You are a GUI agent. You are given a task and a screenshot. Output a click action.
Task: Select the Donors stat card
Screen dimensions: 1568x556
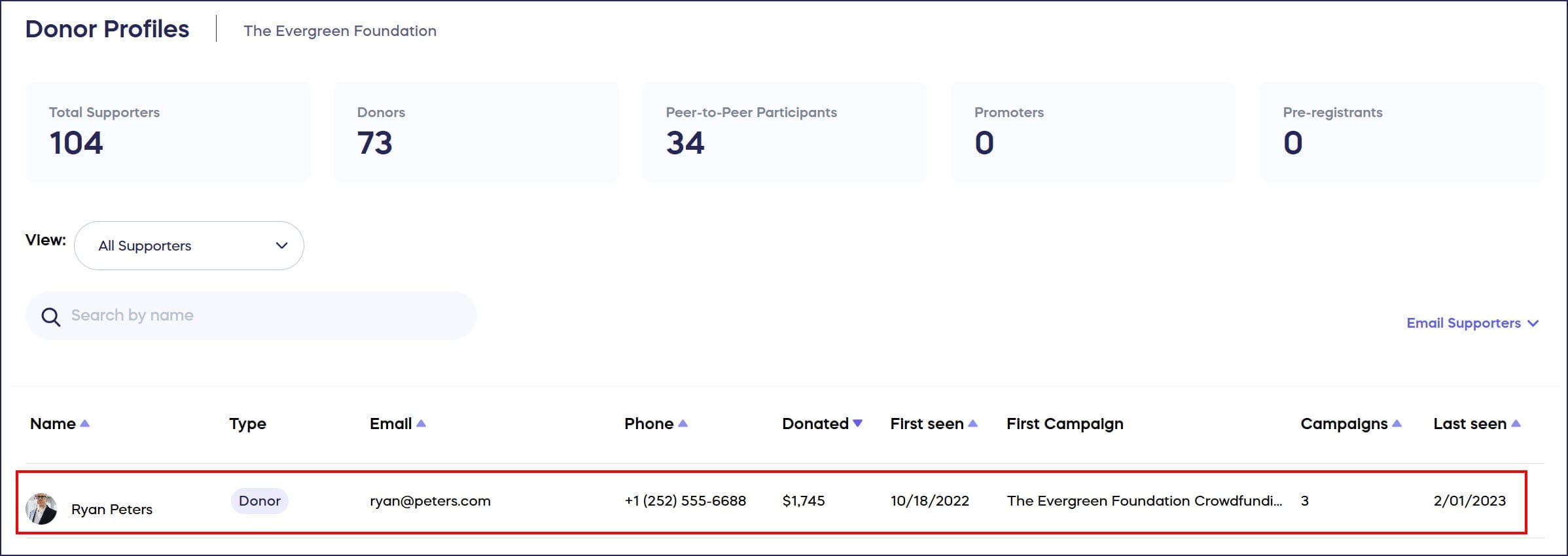click(476, 132)
